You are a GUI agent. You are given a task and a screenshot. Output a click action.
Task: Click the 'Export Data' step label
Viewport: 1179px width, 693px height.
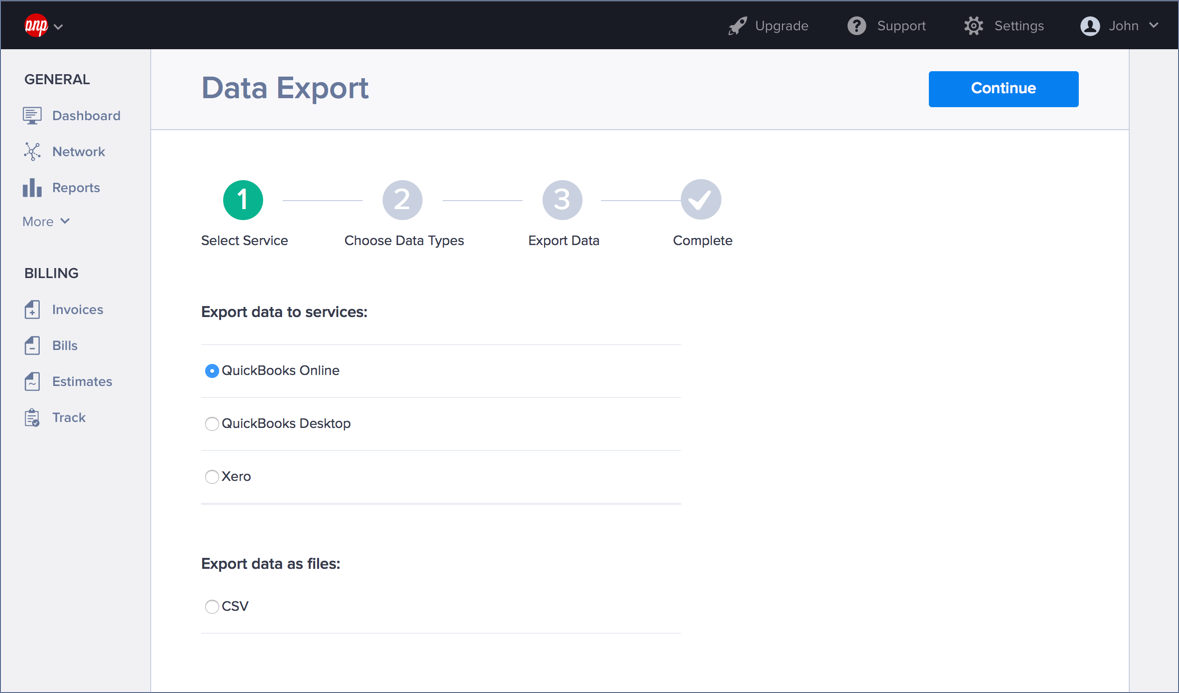[564, 241]
